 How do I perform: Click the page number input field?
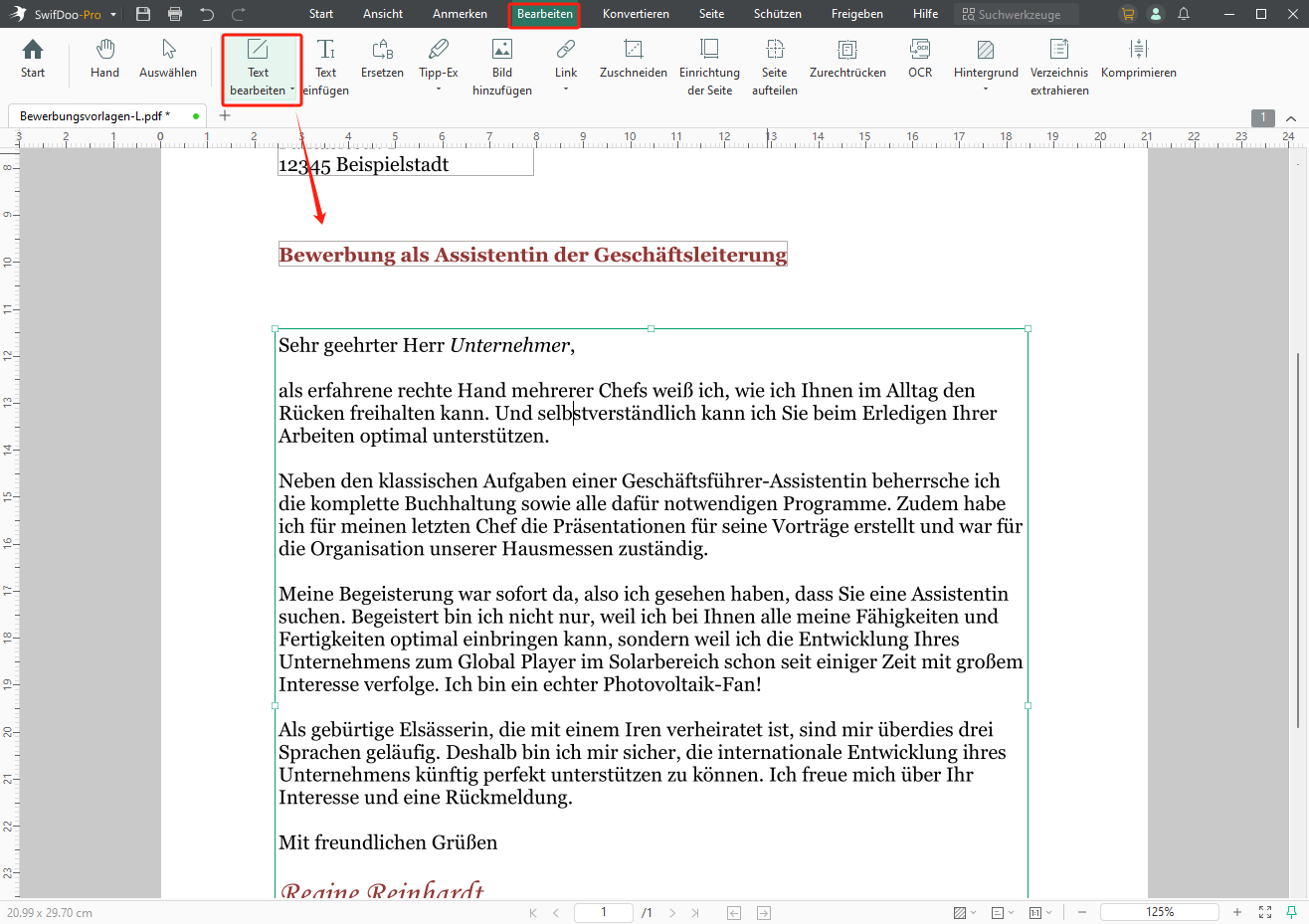[x=604, y=912]
